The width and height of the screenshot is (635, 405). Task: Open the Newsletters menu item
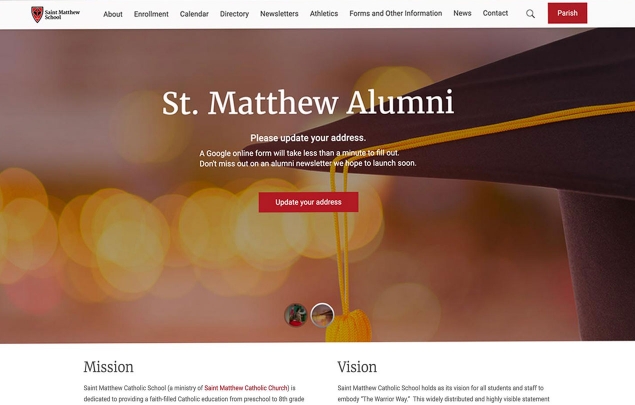coord(279,14)
